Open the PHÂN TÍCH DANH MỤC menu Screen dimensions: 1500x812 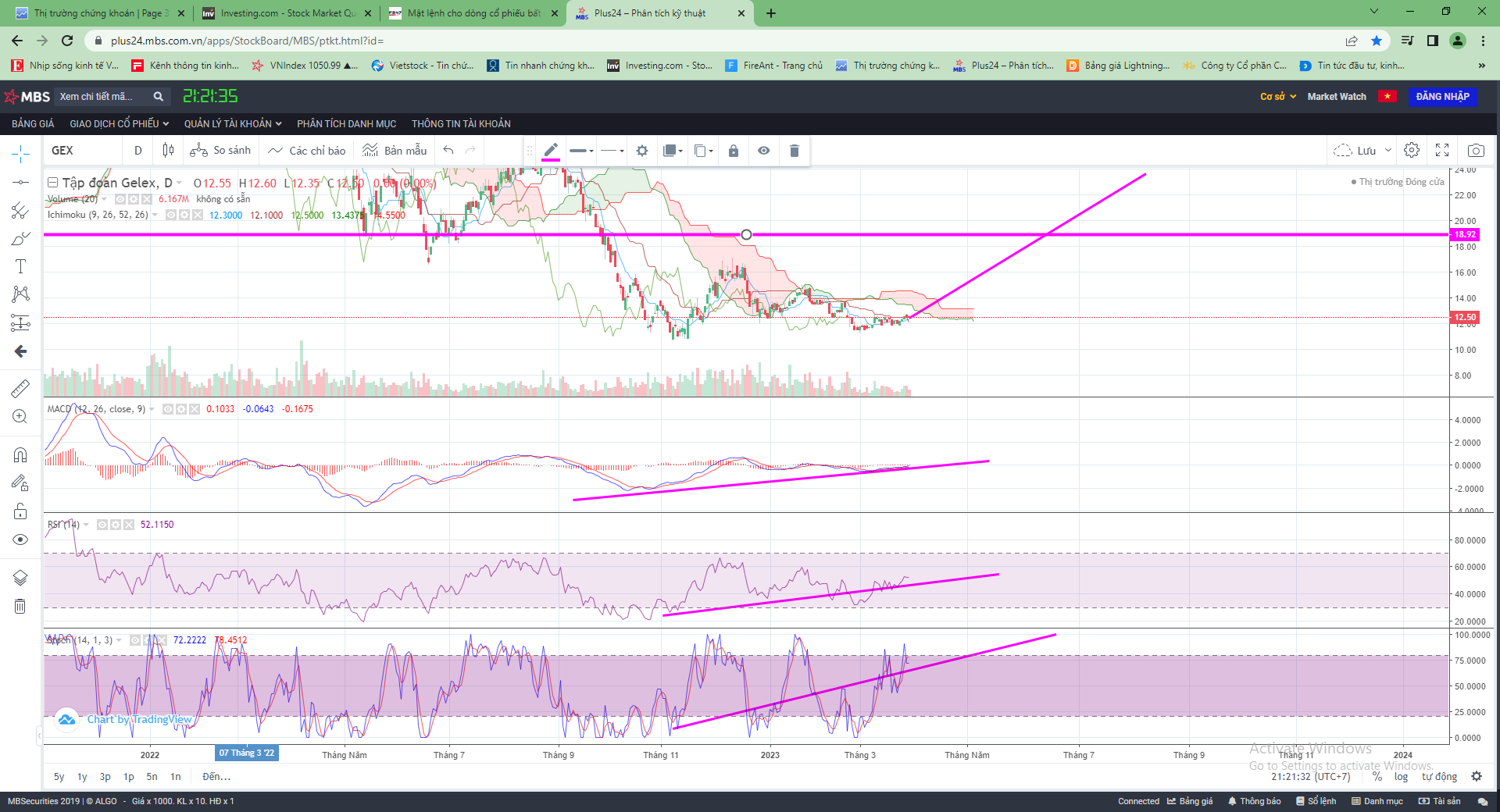pyautogui.click(x=346, y=124)
